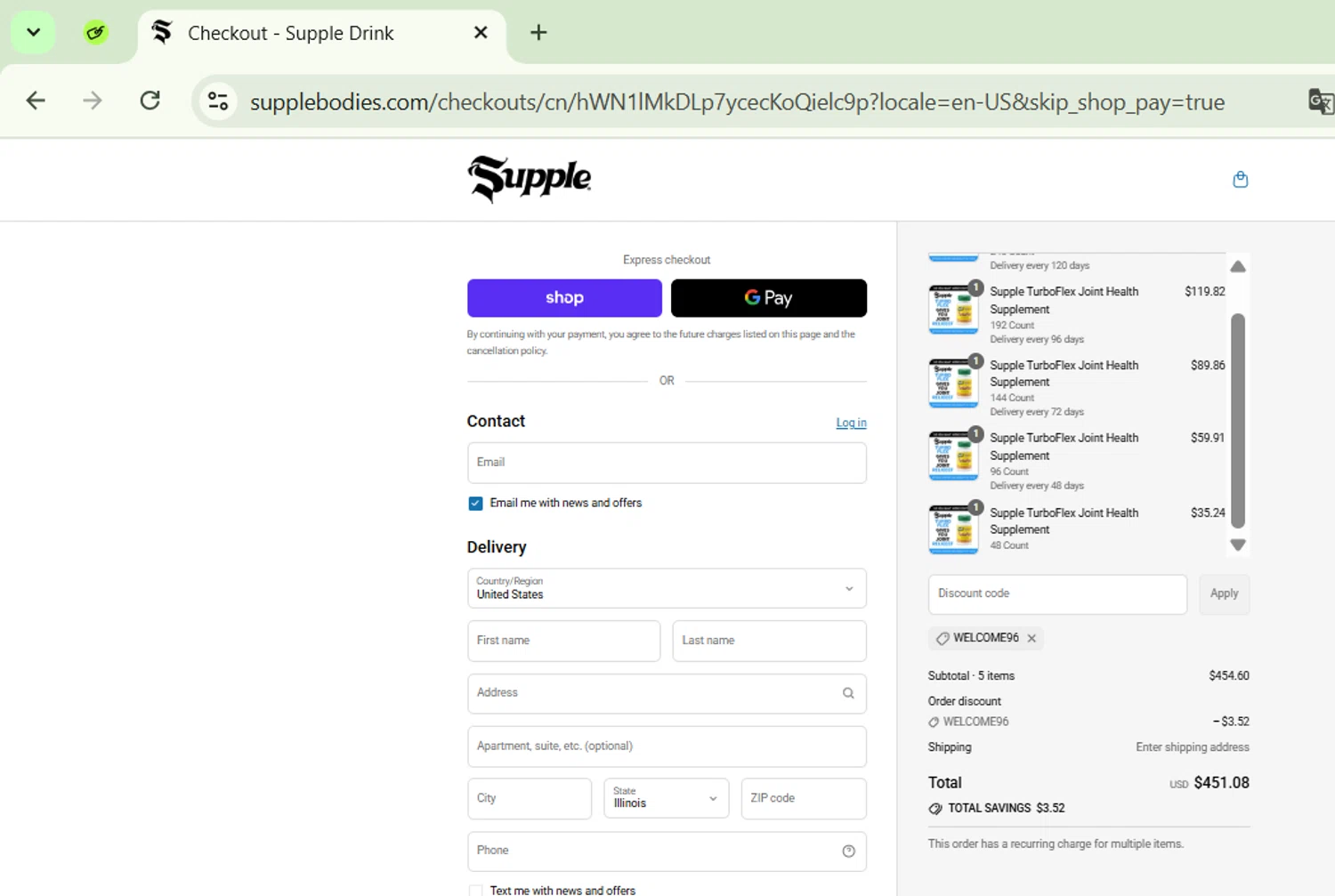This screenshot has height=896, width=1335.
Task: Uncheck Email me with news and offers
Action: [x=475, y=504]
